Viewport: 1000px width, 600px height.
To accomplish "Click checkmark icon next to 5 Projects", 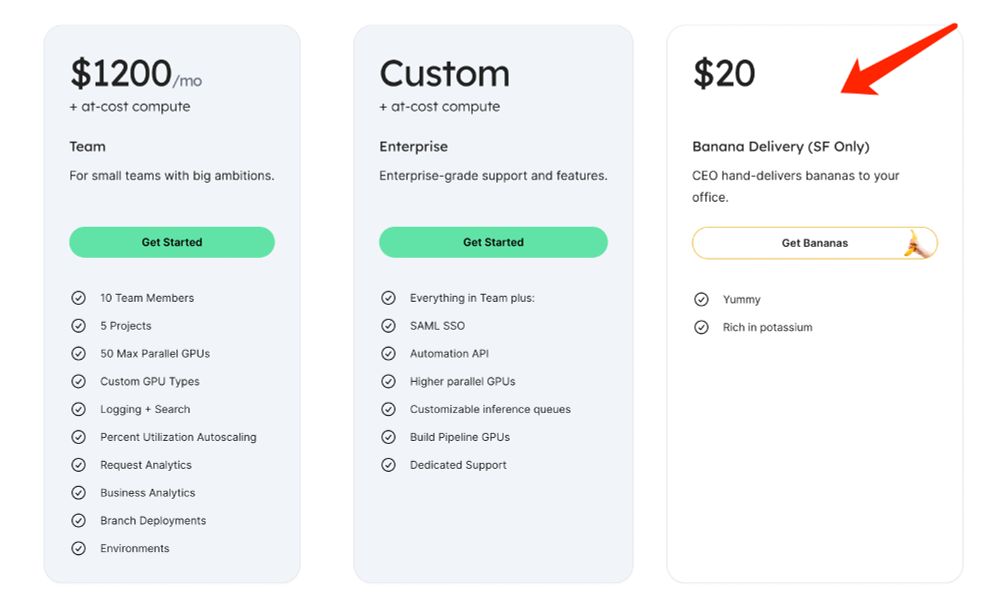I will (78, 326).
